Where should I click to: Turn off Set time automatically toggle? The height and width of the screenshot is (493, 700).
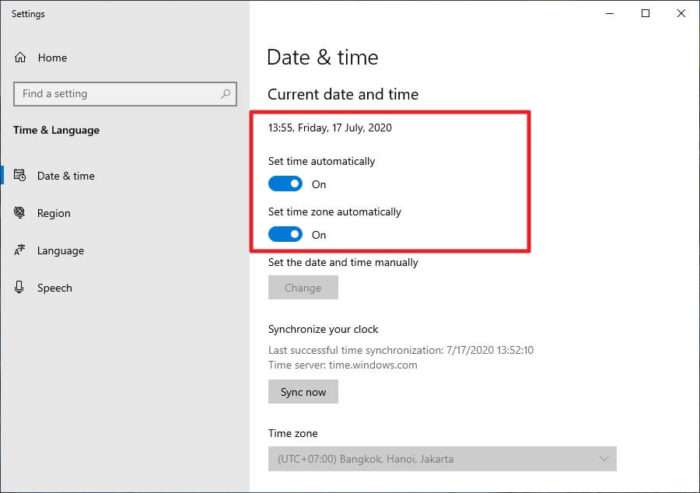click(x=285, y=184)
